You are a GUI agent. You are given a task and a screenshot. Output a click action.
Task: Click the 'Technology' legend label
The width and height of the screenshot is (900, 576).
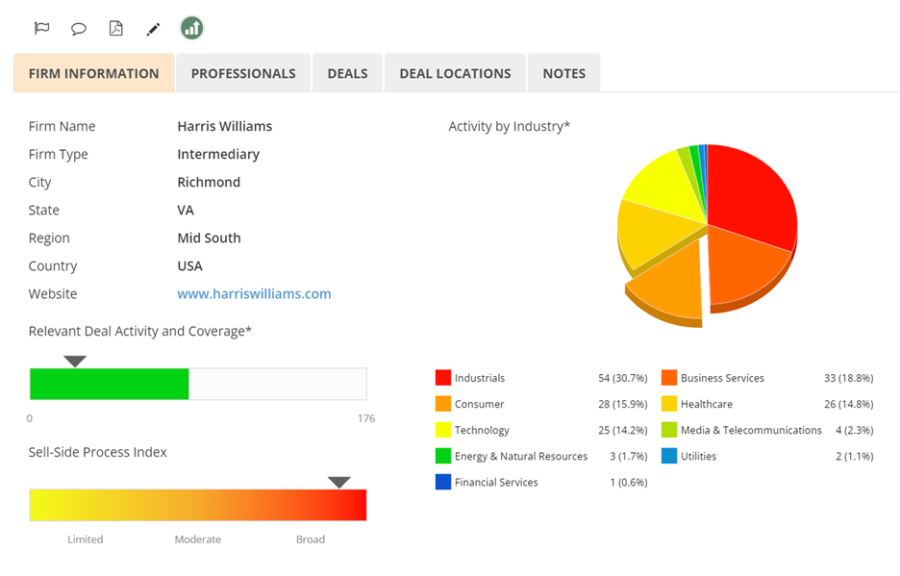pyautogui.click(x=482, y=430)
